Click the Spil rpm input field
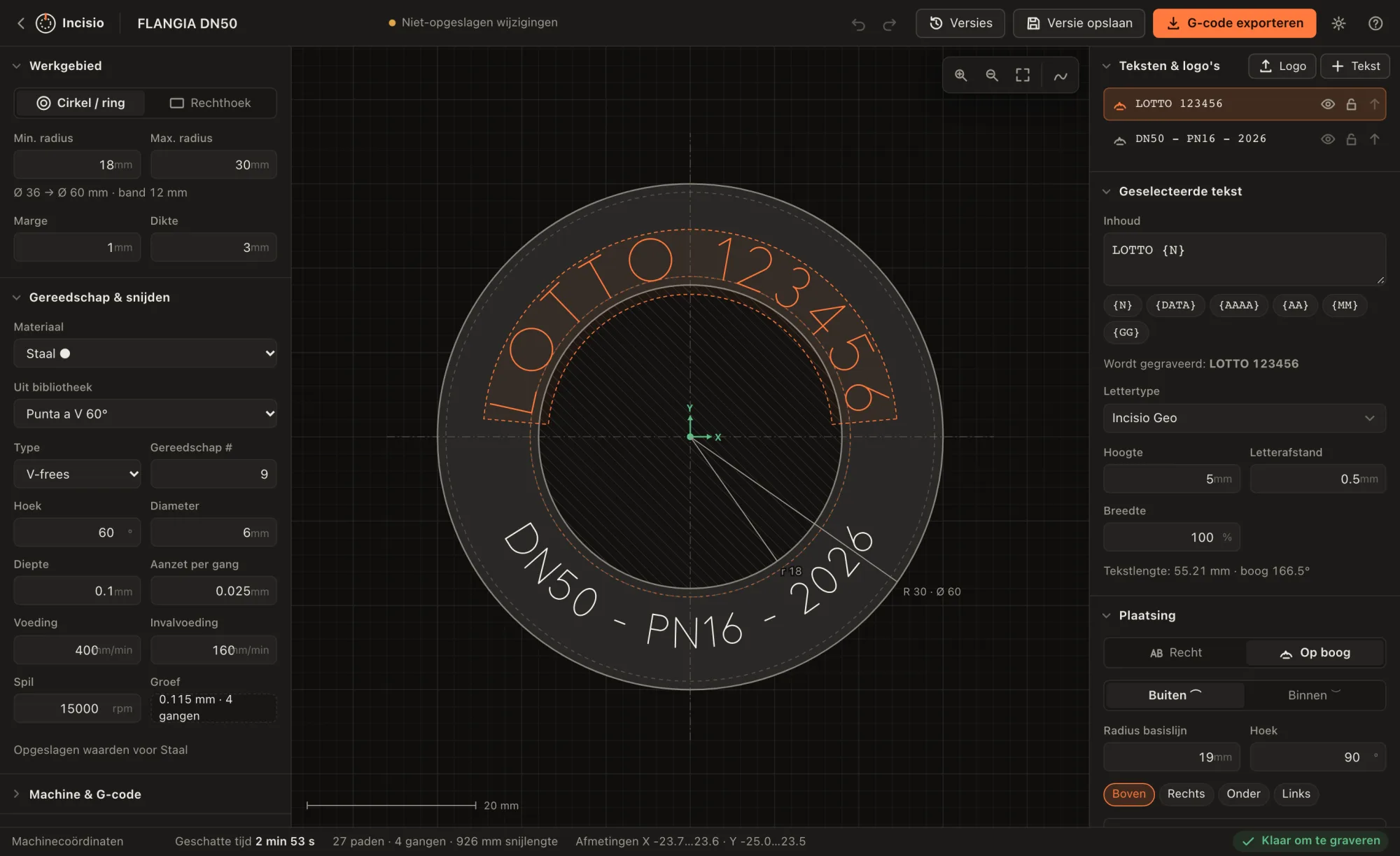The width and height of the screenshot is (1400, 856). (x=77, y=708)
